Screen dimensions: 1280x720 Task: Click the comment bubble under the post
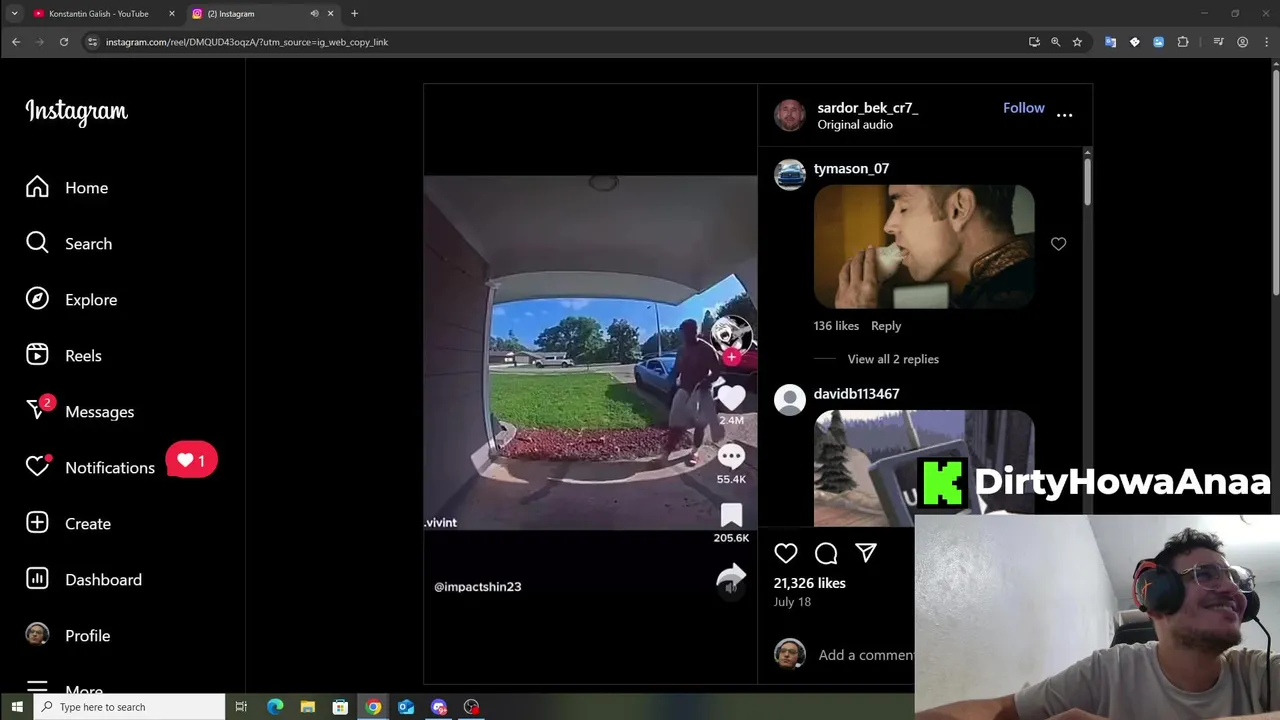click(x=826, y=553)
